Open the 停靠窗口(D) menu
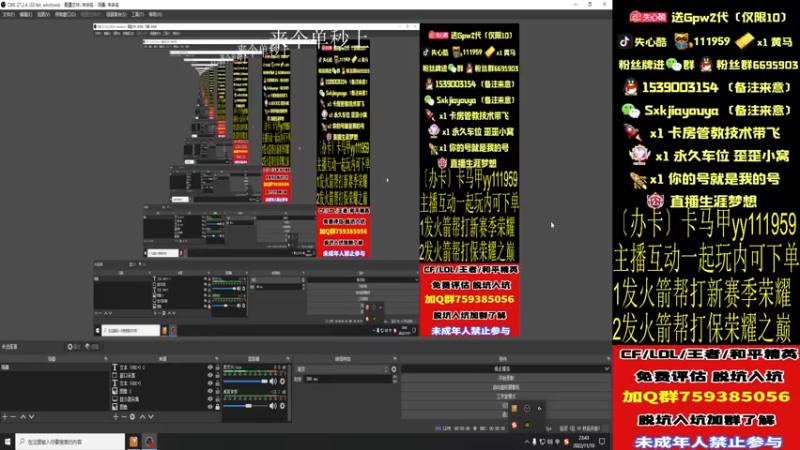Image resolution: width=800 pixels, height=450 pixels. 65,14
